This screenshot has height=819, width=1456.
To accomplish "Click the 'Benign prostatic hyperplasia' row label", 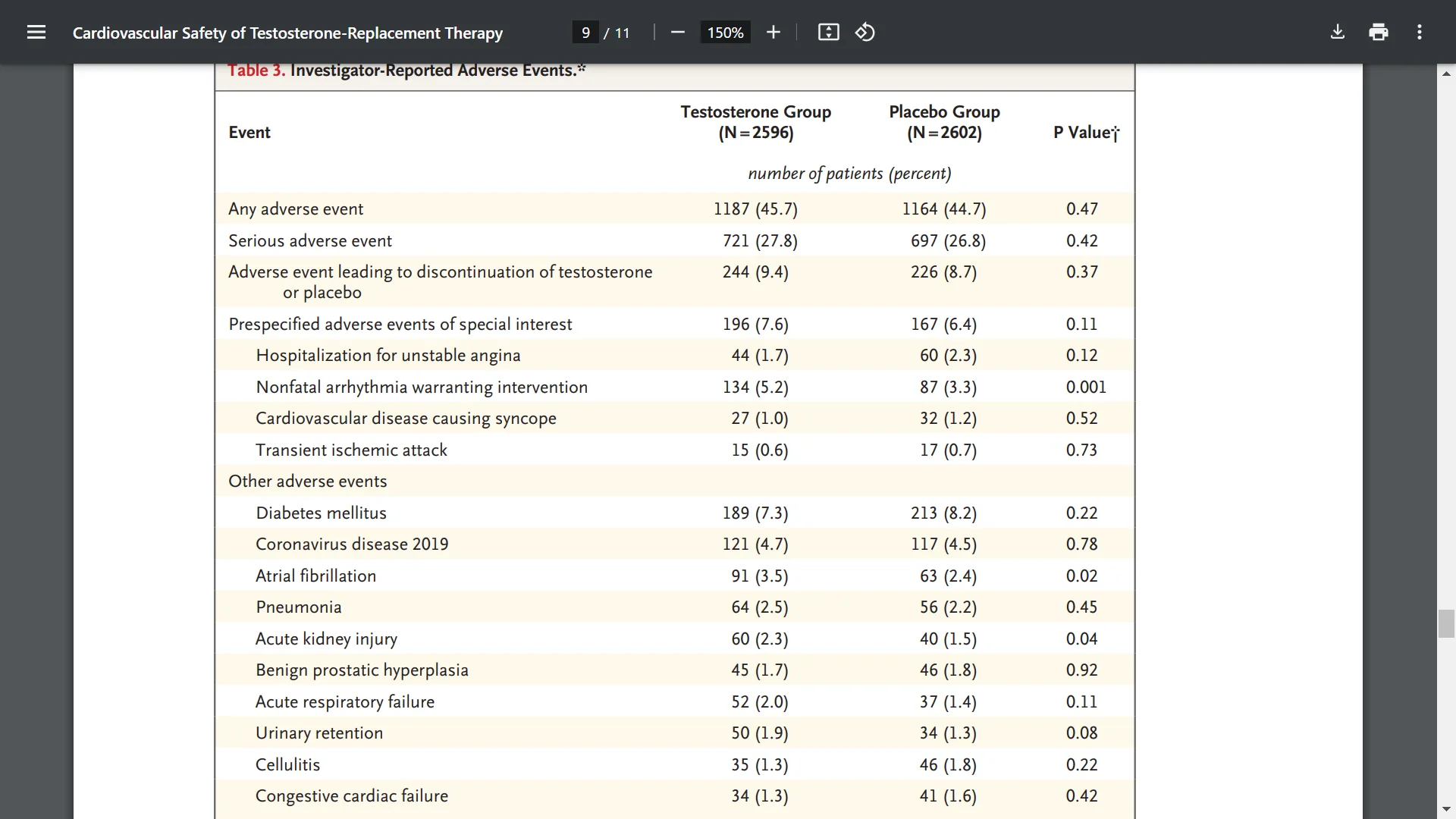I will tap(362, 670).
